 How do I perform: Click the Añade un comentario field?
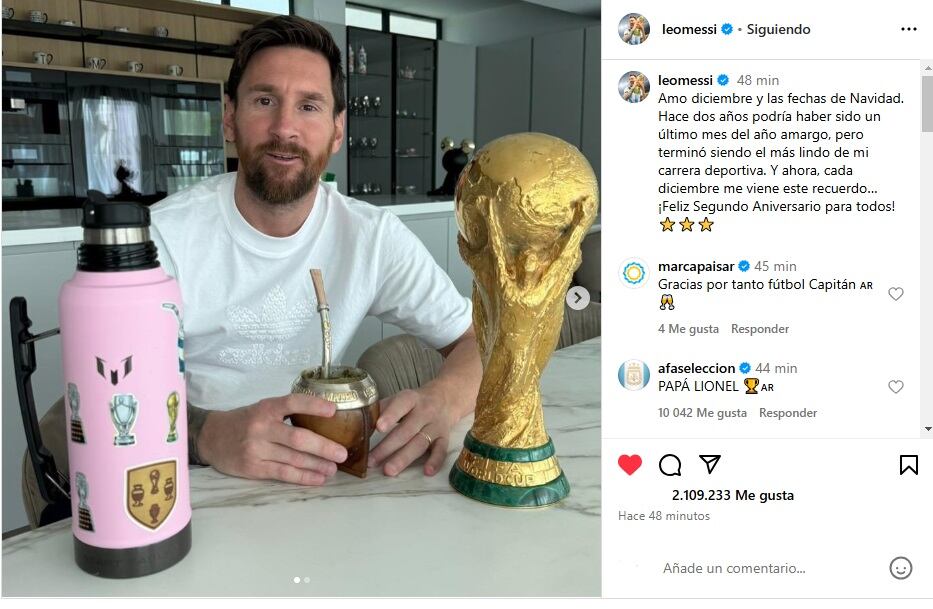pyautogui.click(x=768, y=568)
